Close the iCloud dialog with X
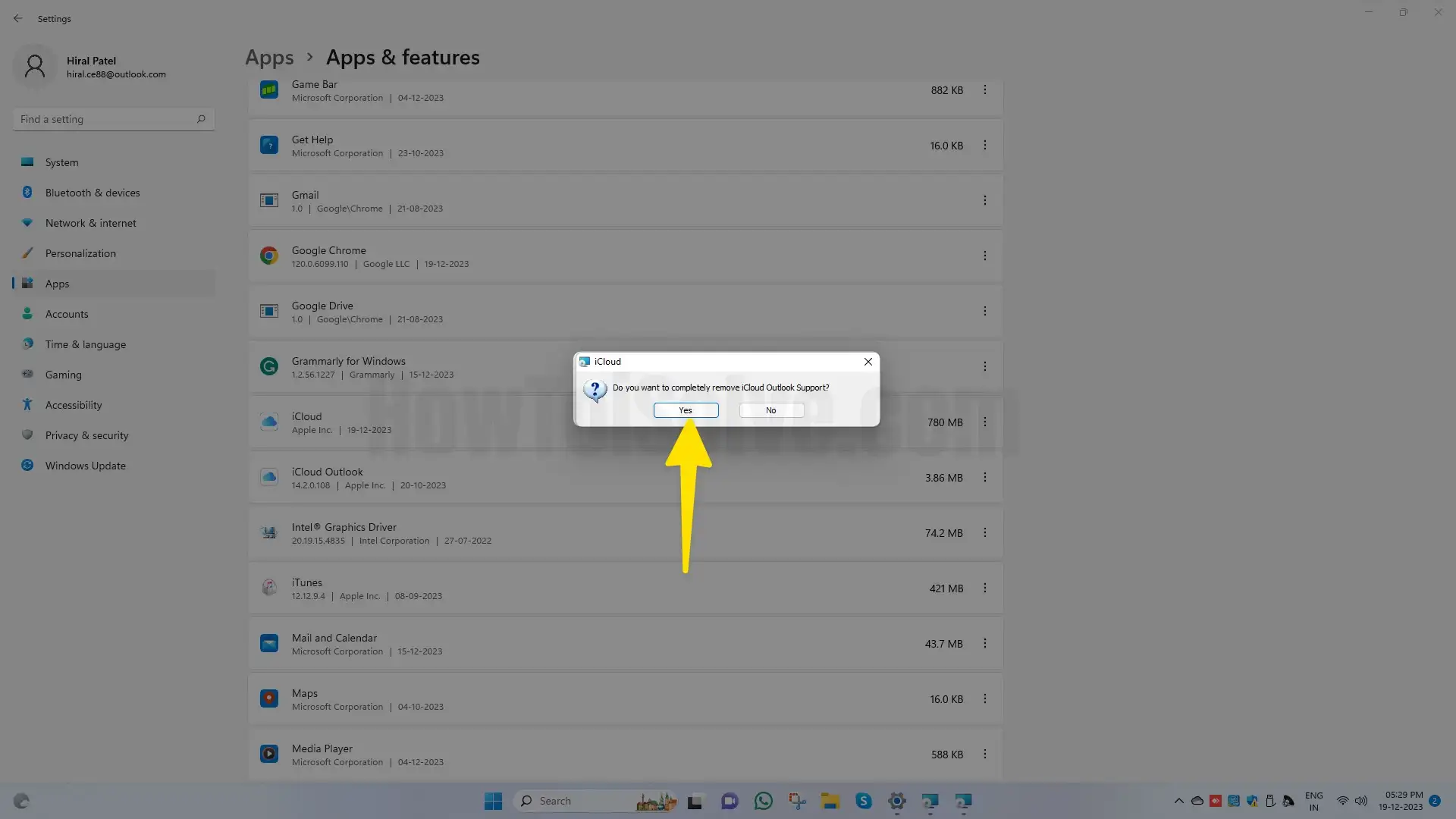Image resolution: width=1456 pixels, height=819 pixels. click(x=868, y=362)
